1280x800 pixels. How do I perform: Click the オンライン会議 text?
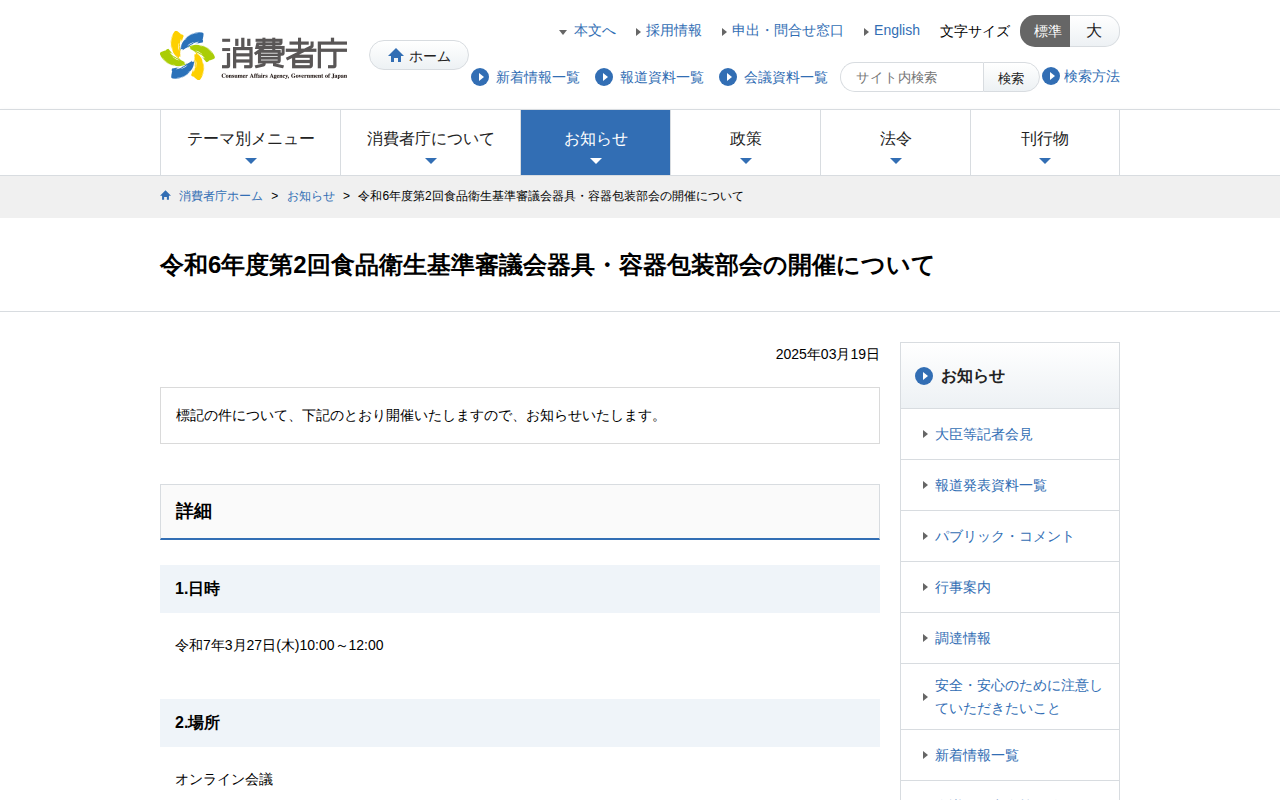click(x=224, y=779)
